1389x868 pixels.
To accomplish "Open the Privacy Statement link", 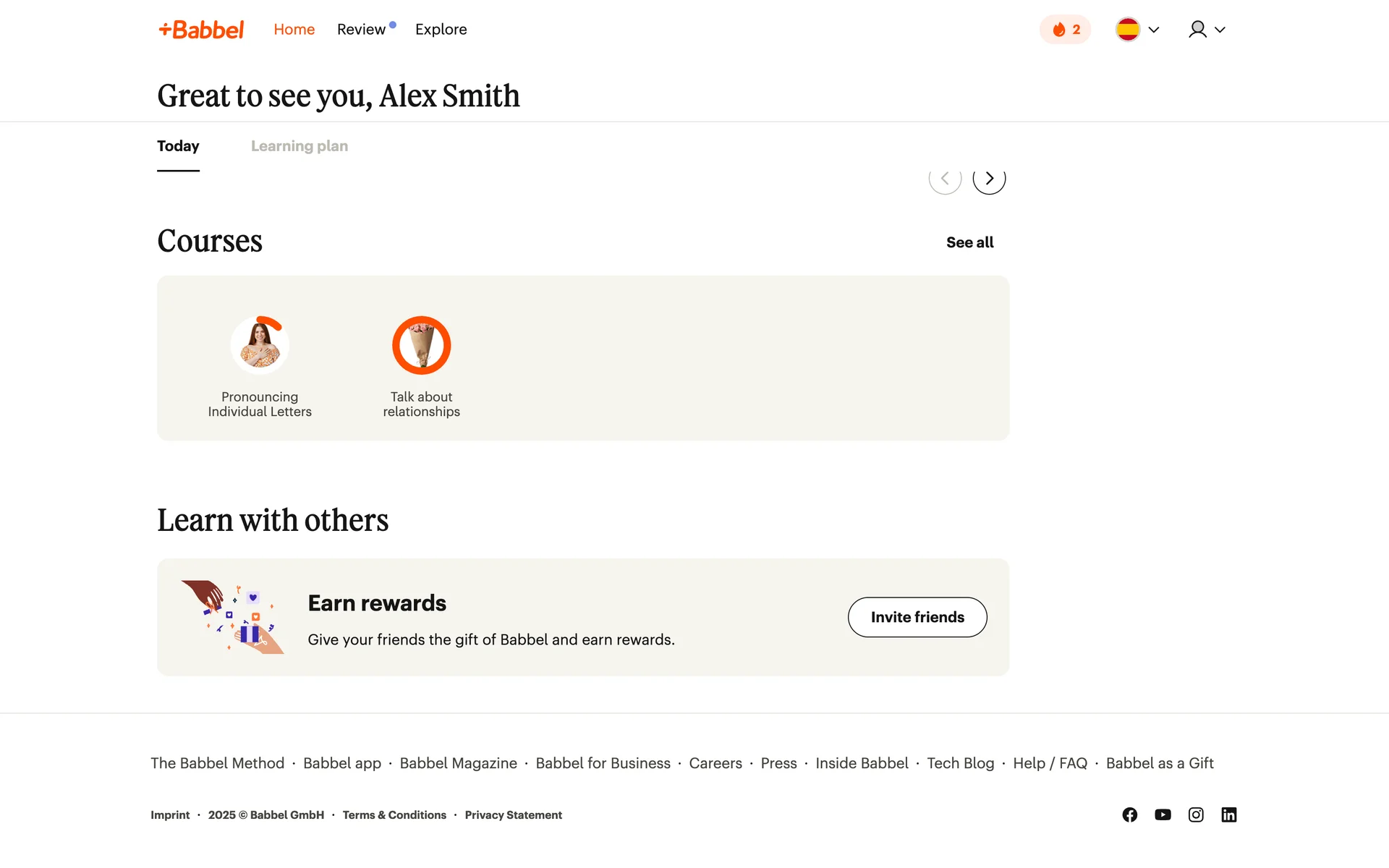I will click(513, 815).
